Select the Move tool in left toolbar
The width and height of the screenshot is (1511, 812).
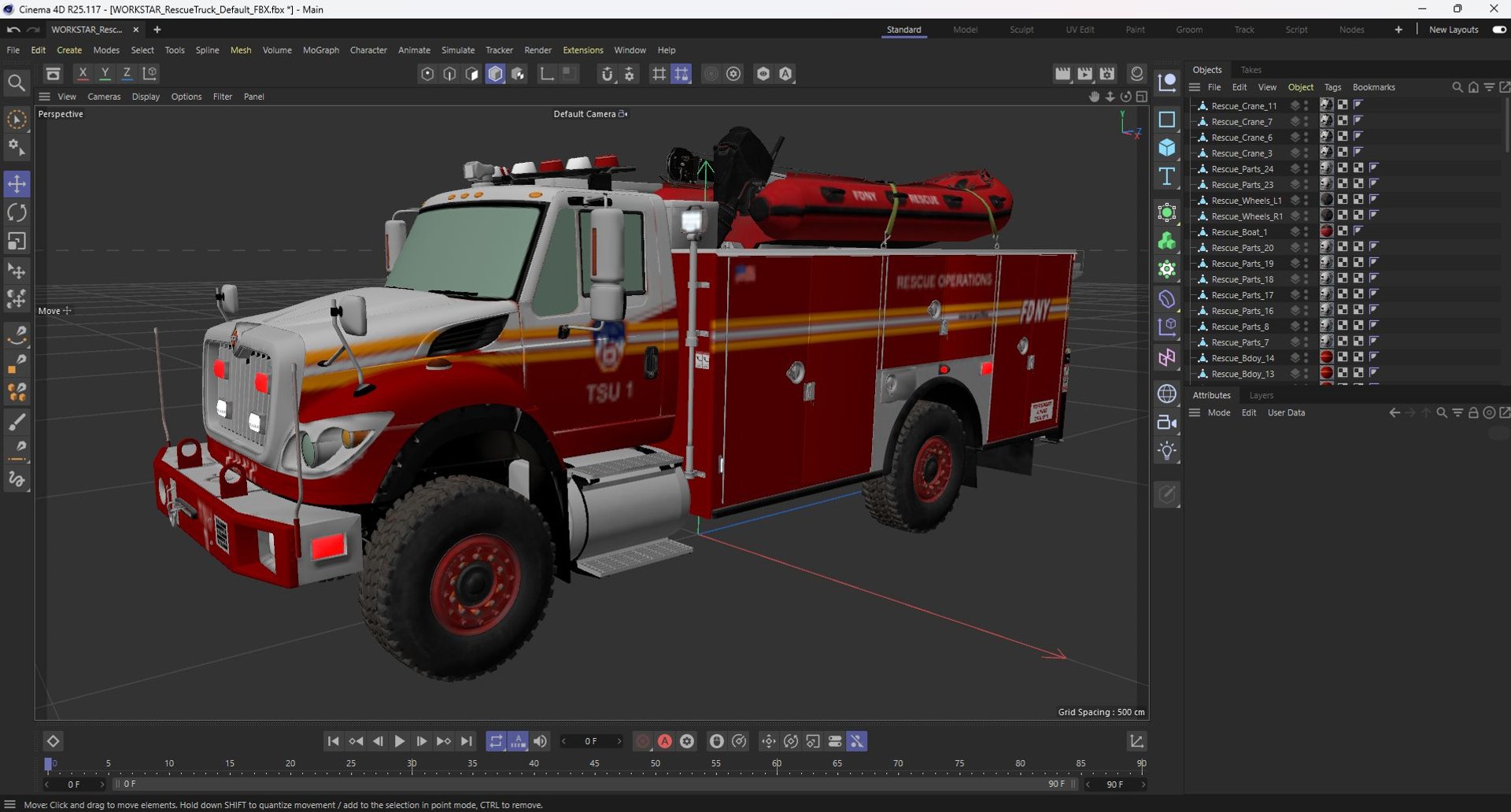tap(17, 184)
